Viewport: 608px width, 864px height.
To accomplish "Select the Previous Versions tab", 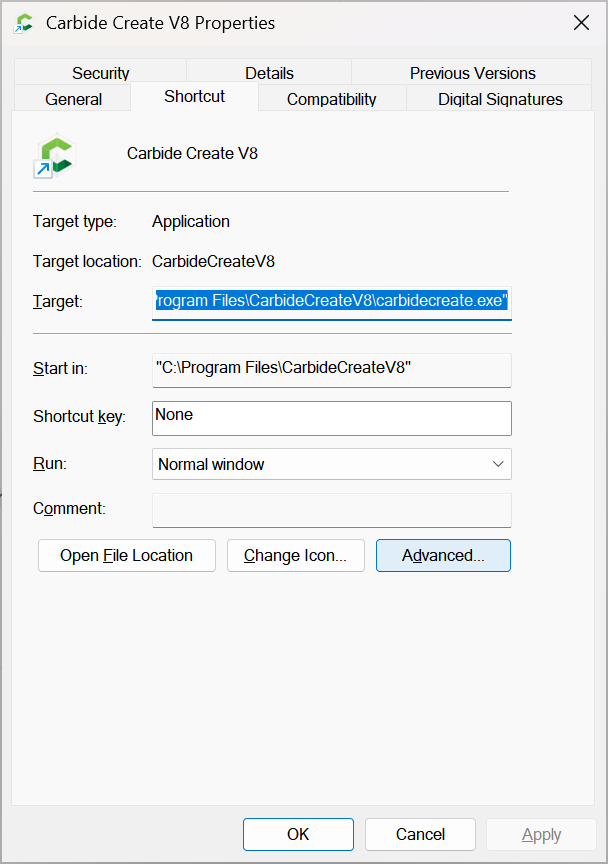I will coord(472,73).
